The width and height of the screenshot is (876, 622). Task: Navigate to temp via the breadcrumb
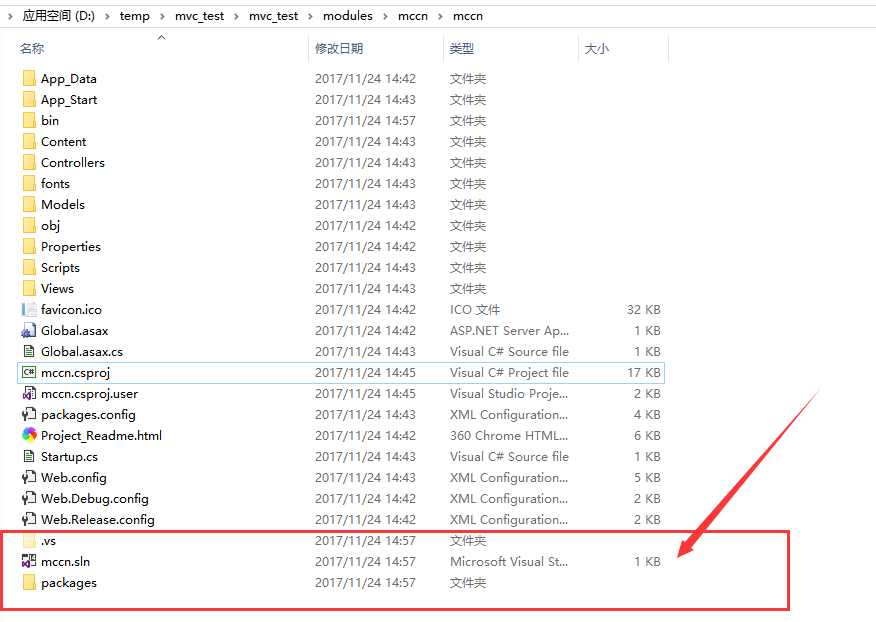coord(134,15)
